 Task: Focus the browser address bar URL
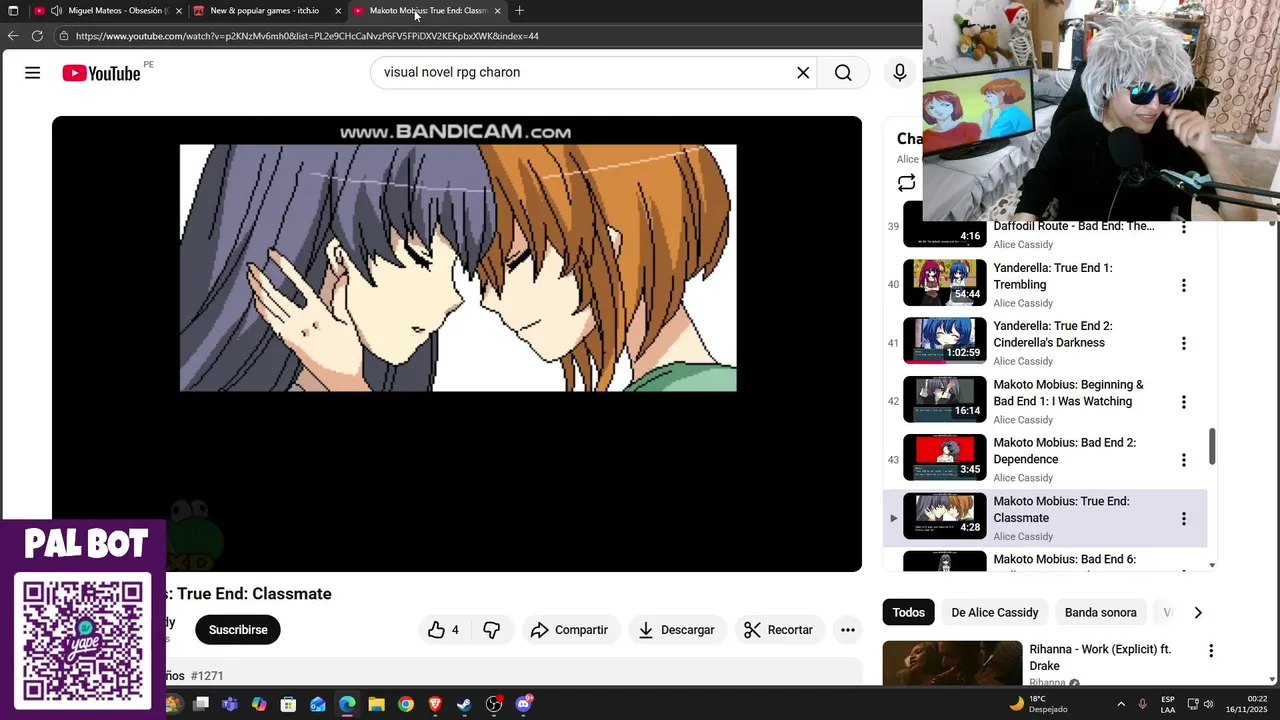coord(307,36)
